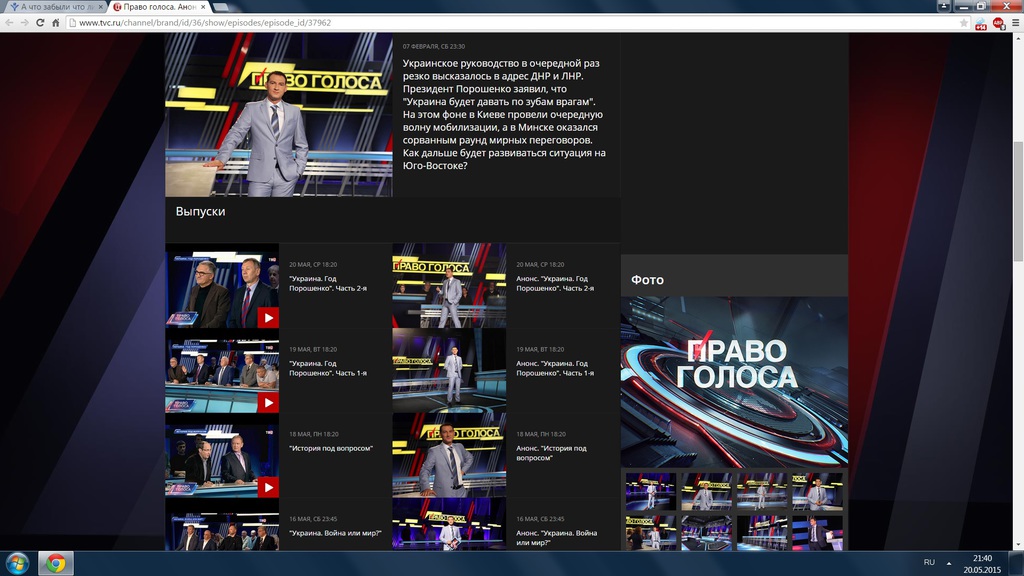Focus the address bar with tvc.ru URL
Screen dimensions: 1024x576
[513, 23]
